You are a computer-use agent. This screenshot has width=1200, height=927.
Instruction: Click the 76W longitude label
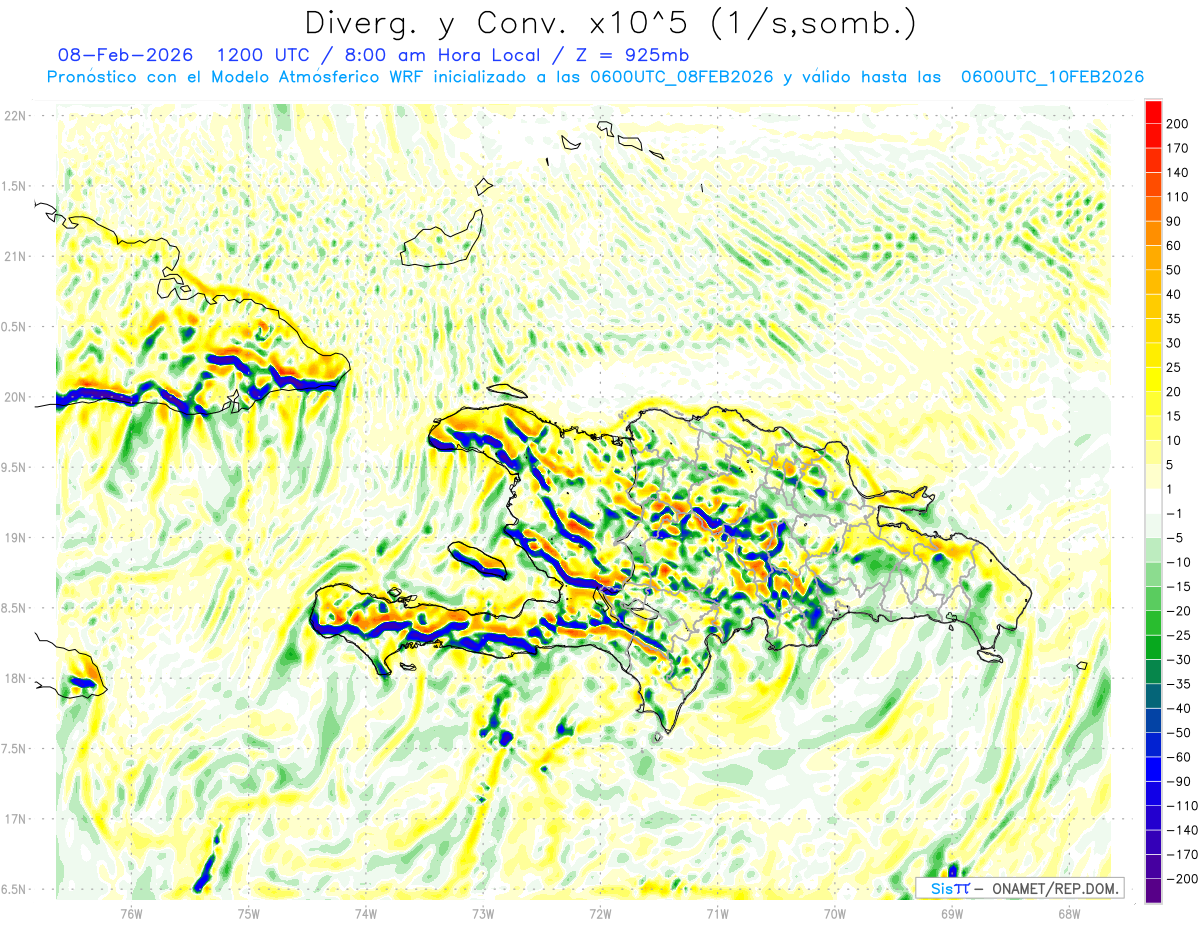click(132, 913)
